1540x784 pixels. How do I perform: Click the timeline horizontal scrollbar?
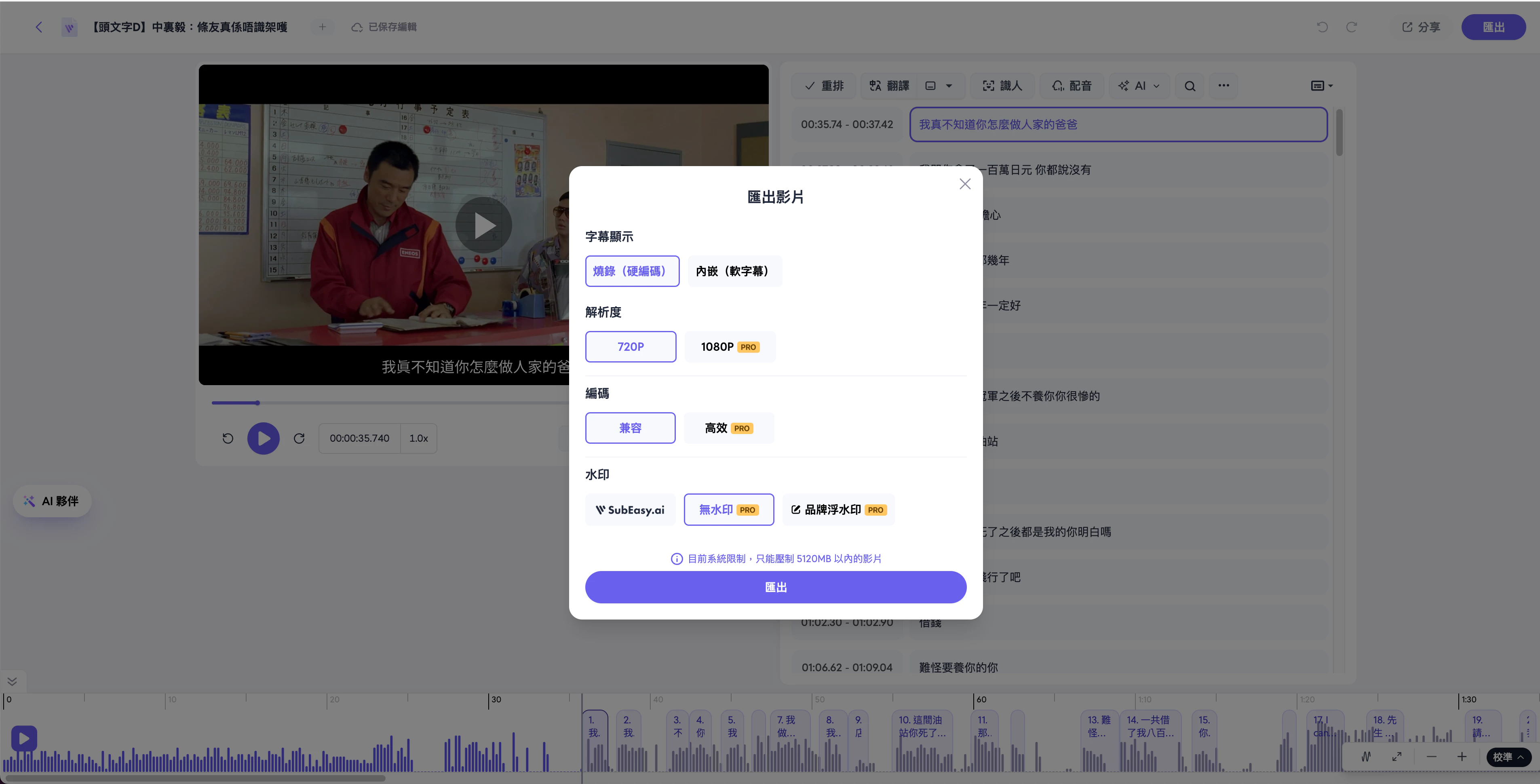(195, 778)
